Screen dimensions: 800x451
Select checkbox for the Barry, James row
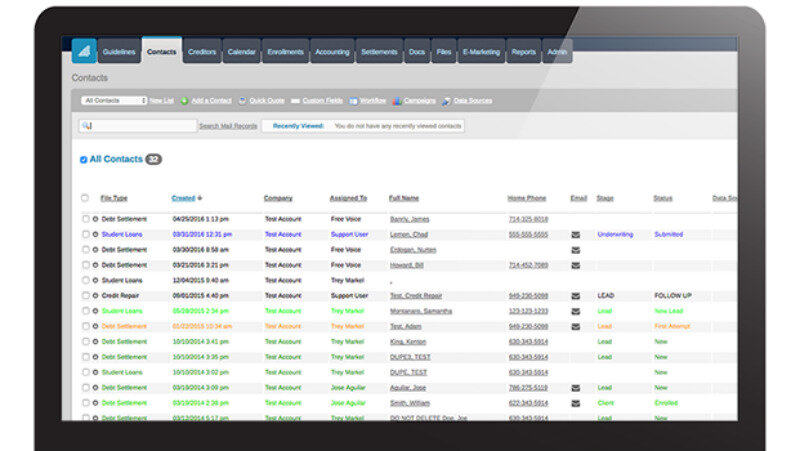tap(84, 219)
